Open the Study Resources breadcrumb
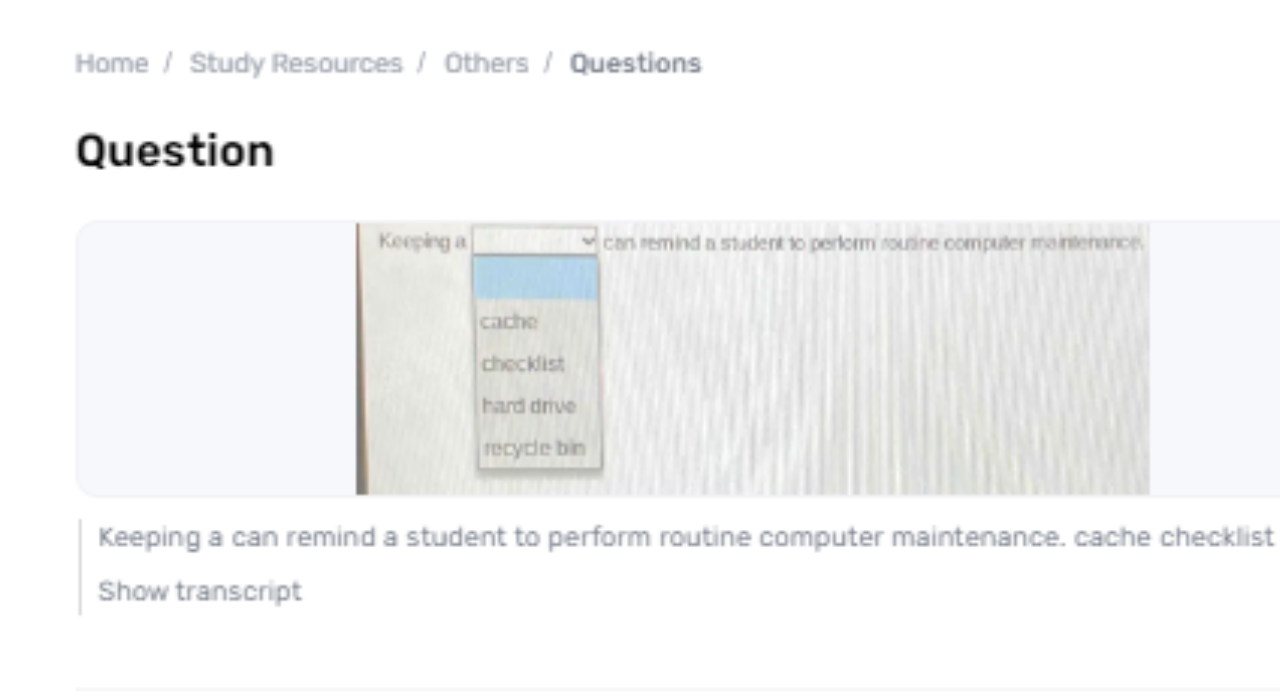Image resolution: width=1280 pixels, height=700 pixels. tap(295, 63)
